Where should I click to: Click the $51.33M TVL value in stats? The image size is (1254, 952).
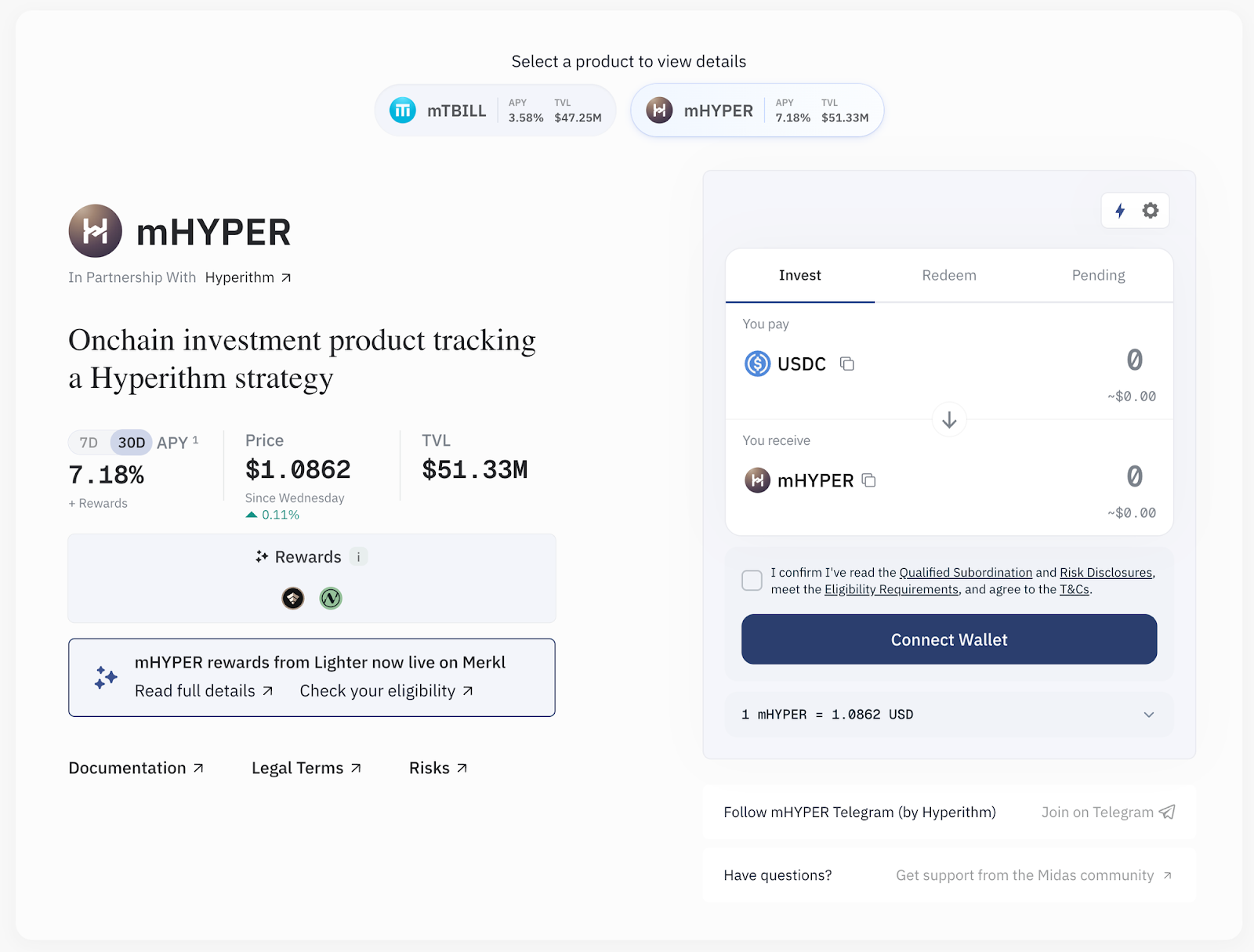coord(475,469)
